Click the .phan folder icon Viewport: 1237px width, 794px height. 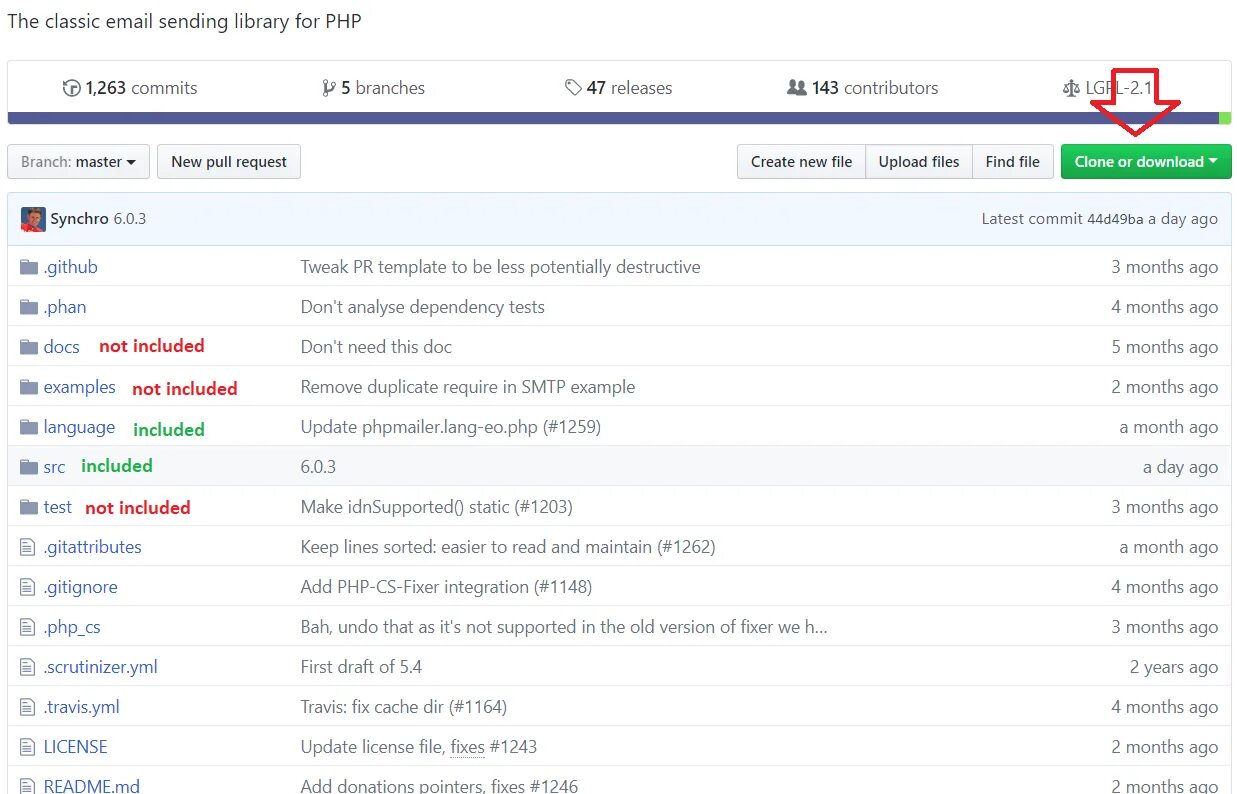(28, 307)
